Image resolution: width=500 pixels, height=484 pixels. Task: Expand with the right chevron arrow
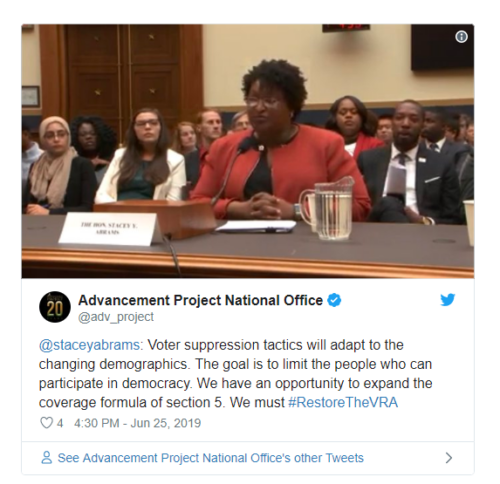click(x=449, y=458)
